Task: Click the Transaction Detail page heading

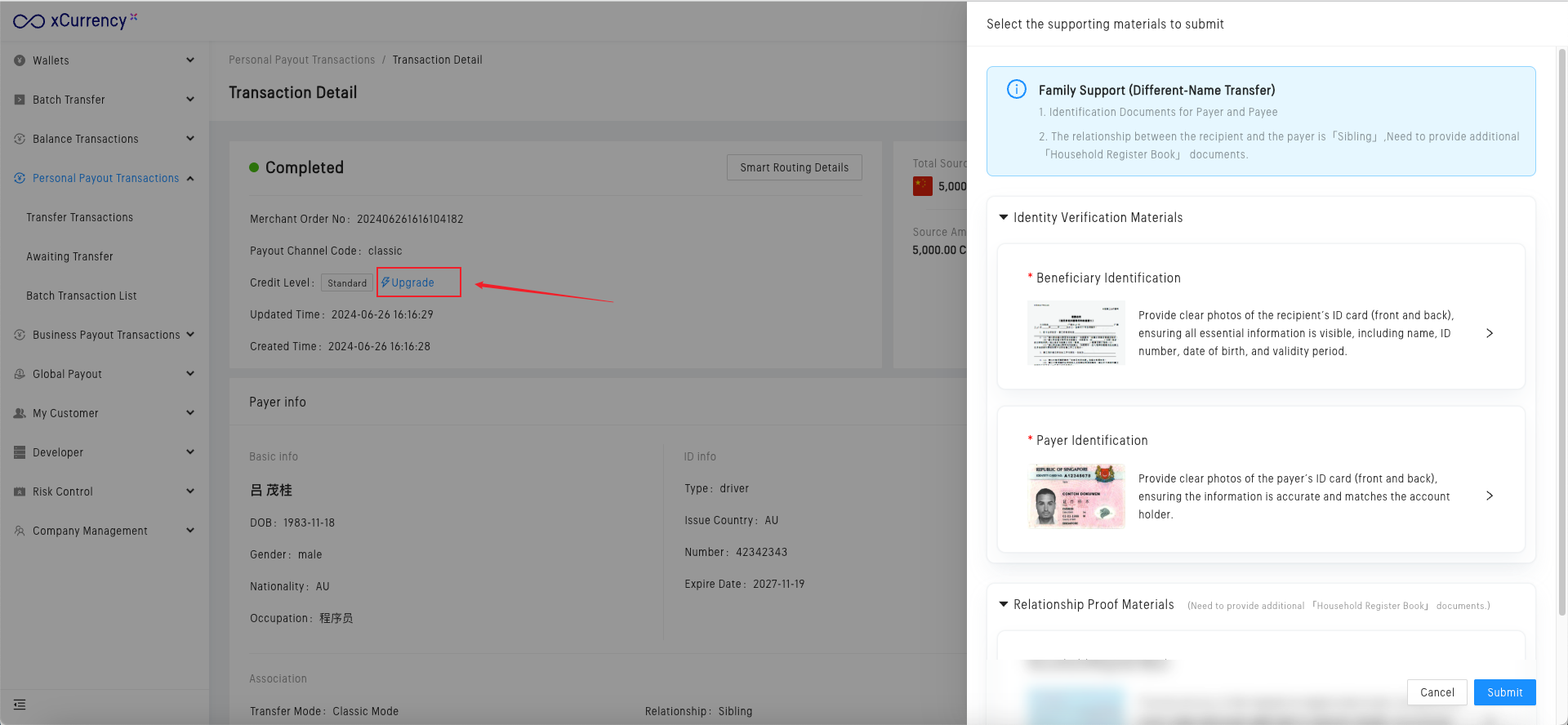Action: (x=293, y=92)
